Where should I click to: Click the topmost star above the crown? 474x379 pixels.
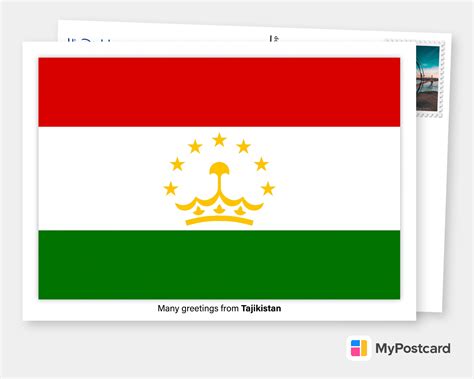pos(219,139)
